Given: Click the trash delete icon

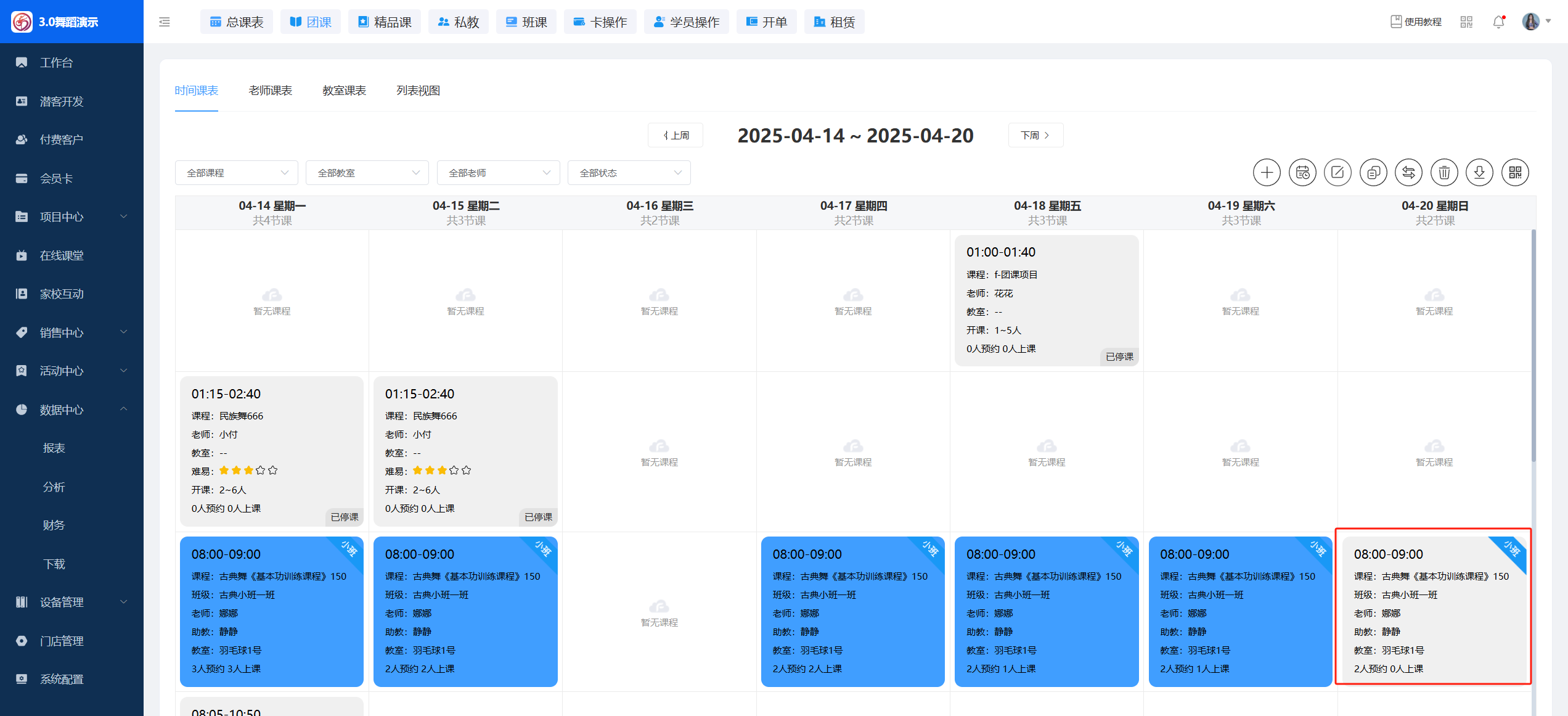Looking at the screenshot, I should pos(1444,173).
